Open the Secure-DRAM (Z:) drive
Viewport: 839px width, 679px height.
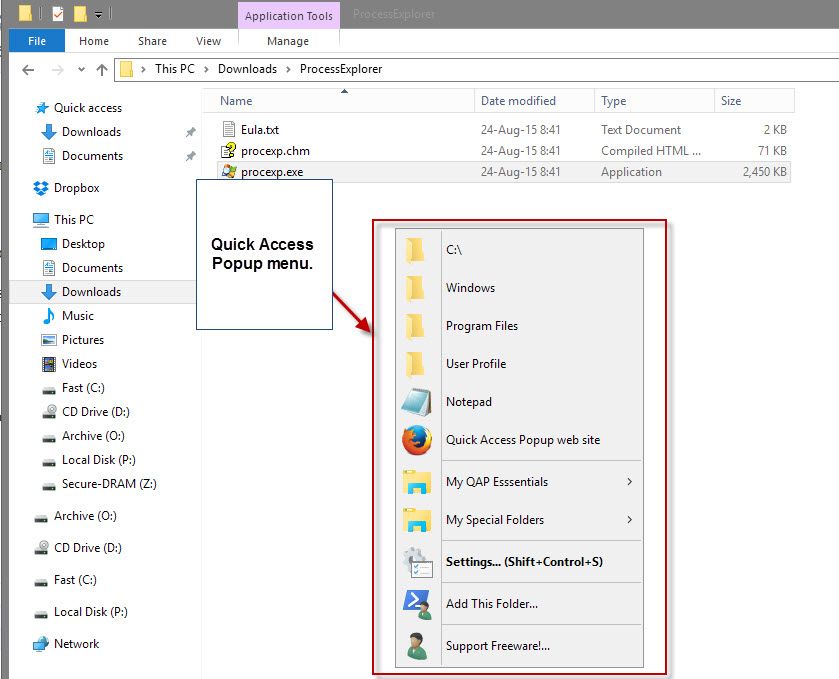coord(109,484)
